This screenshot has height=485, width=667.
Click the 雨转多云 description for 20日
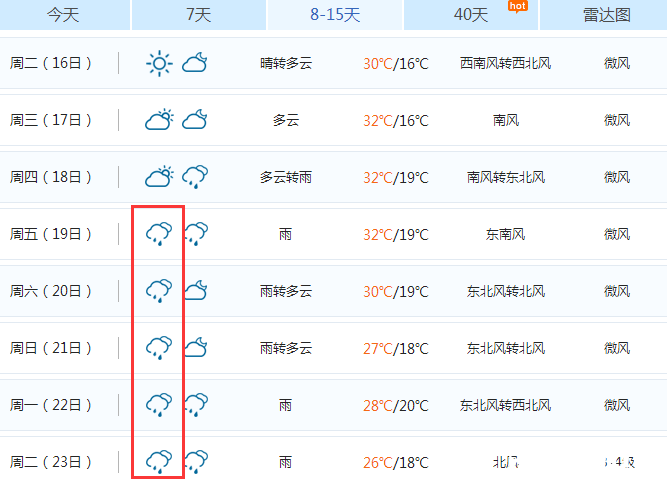tap(286, 291)
